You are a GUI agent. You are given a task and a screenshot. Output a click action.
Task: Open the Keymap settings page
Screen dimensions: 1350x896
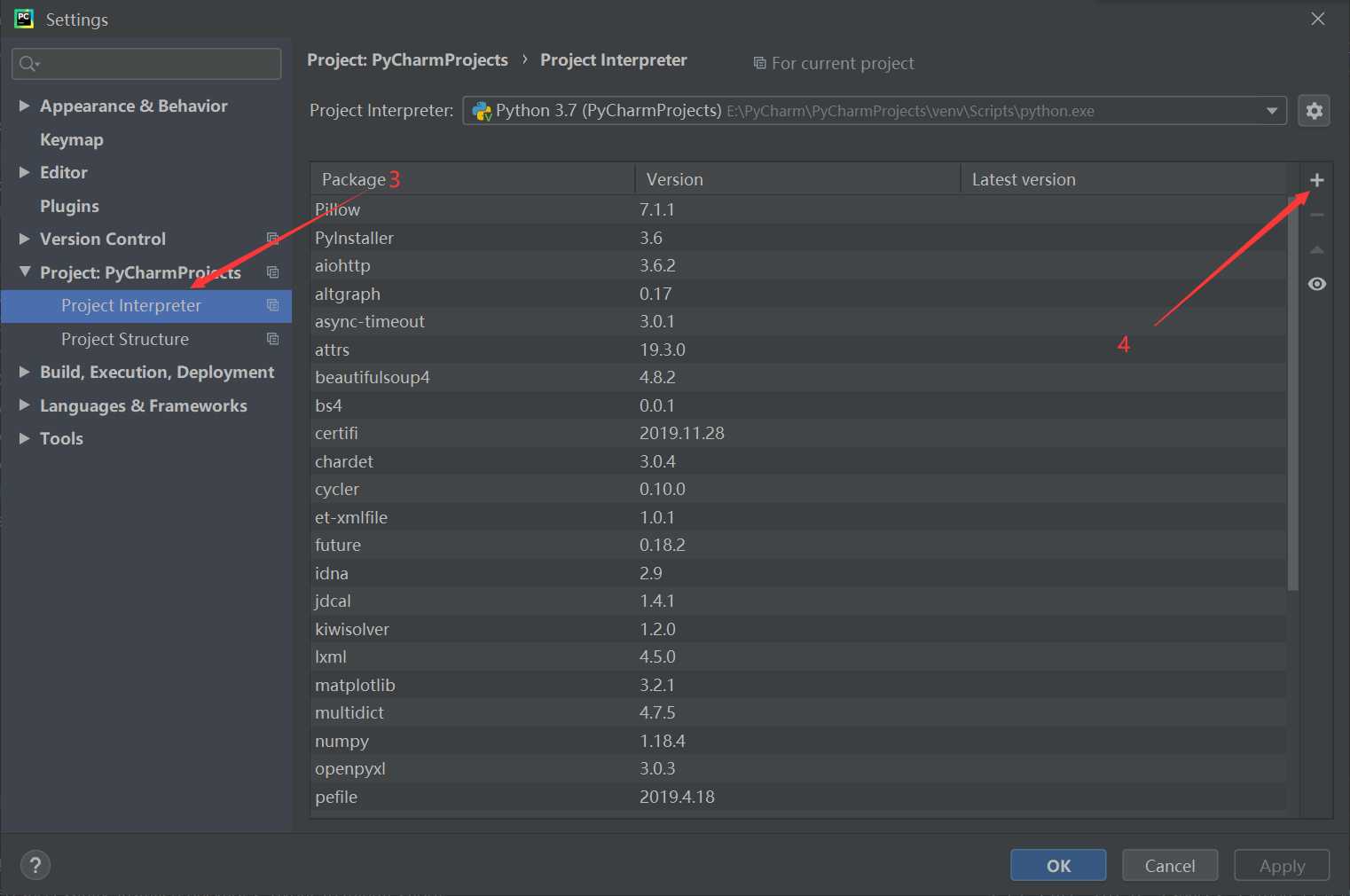coord(72,139)
